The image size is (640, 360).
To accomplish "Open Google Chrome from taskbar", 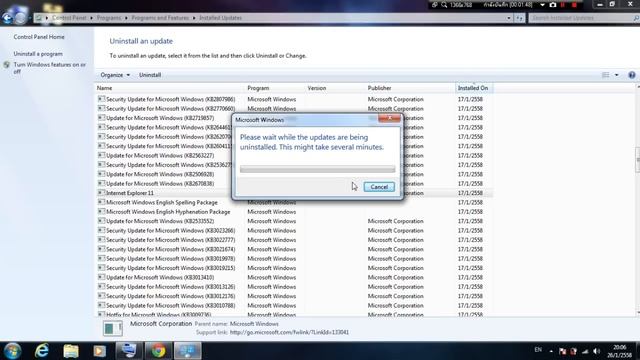I will (x=158, y=351).
